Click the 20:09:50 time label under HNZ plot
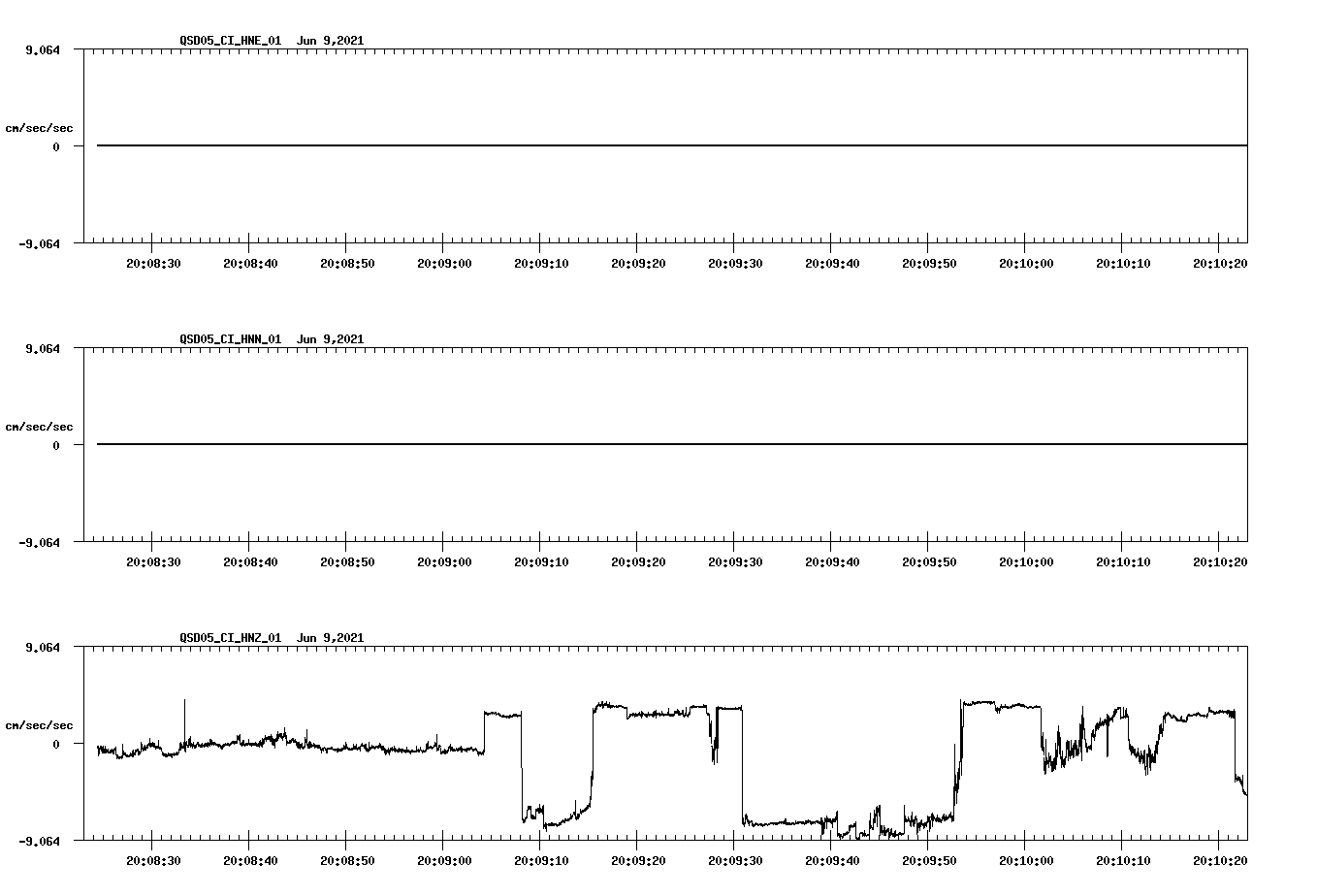 coord(929,861)
